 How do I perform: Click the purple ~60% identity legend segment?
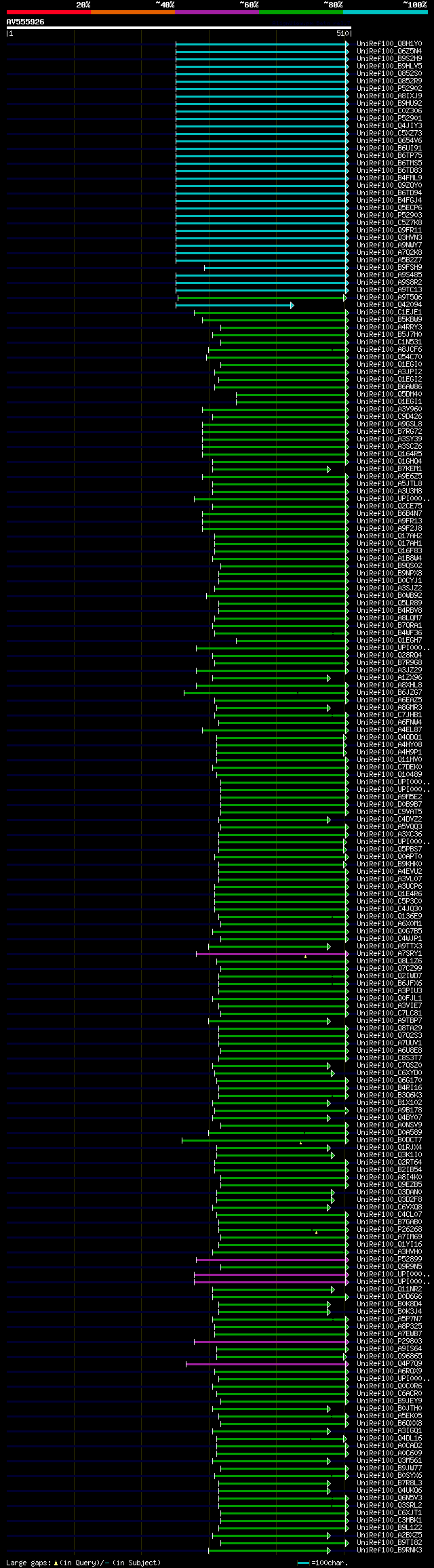click(217, 12)
